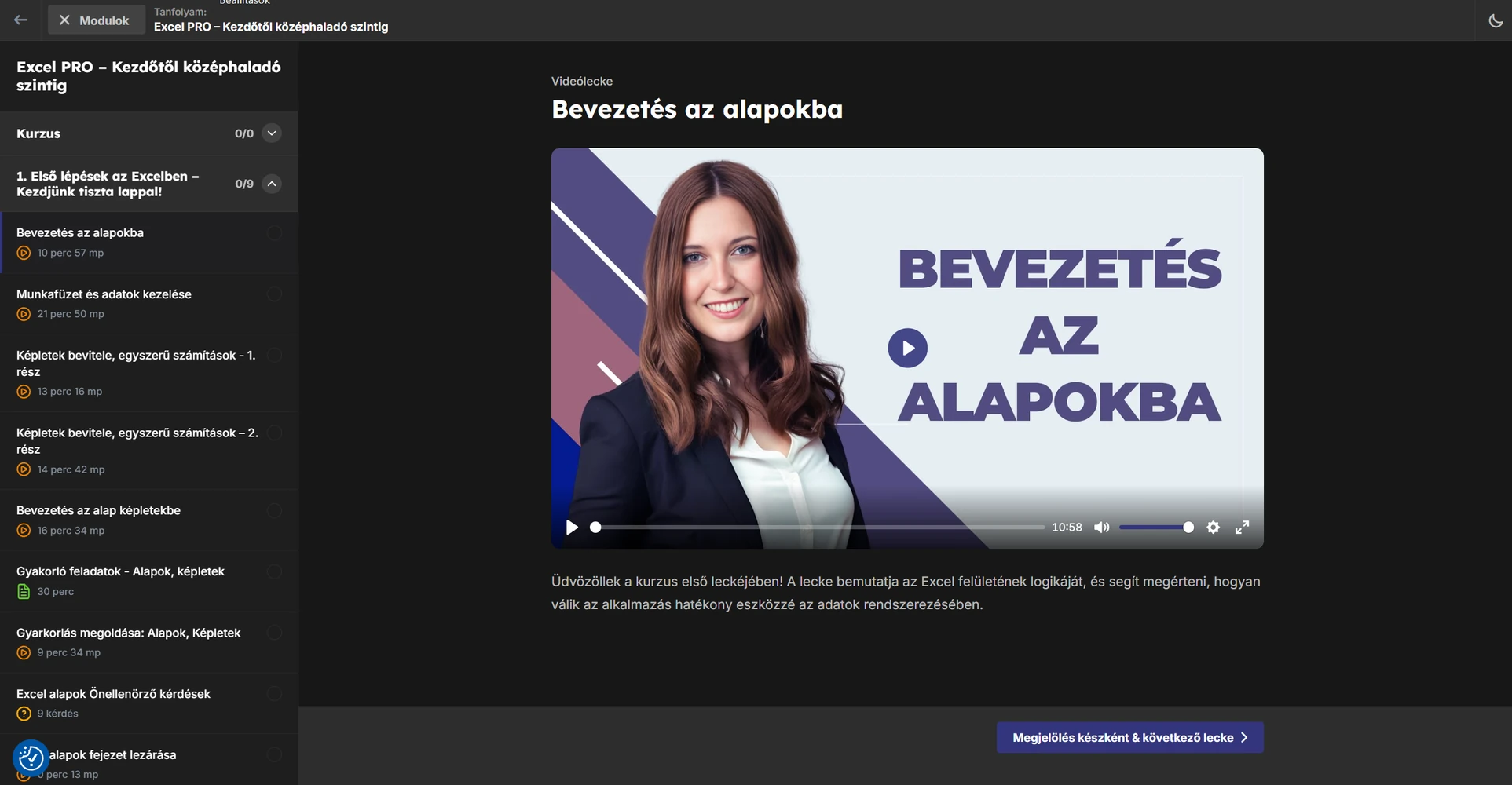Click the 10:58 video duration
This screenshot has width=1512, height=785.
1067,528
